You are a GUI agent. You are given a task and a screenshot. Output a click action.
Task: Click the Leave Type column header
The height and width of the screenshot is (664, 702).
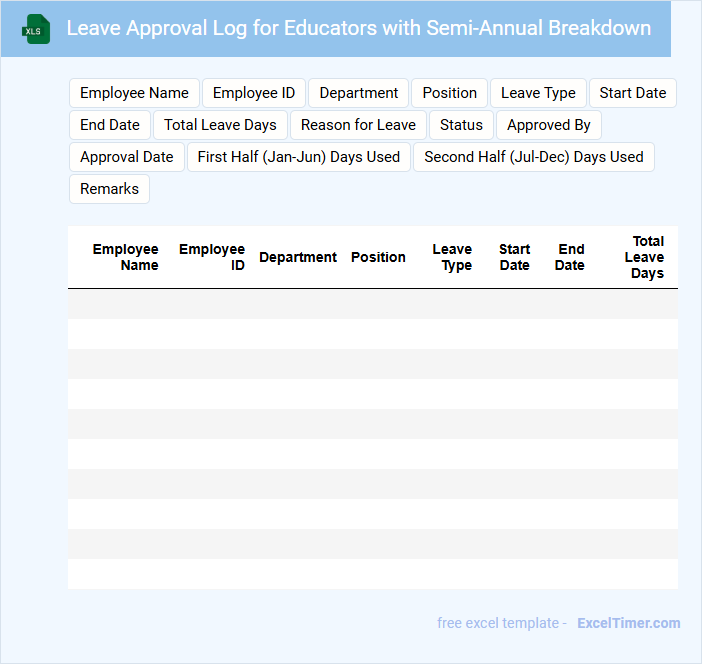pyautogui.click(x=453, y=257)
